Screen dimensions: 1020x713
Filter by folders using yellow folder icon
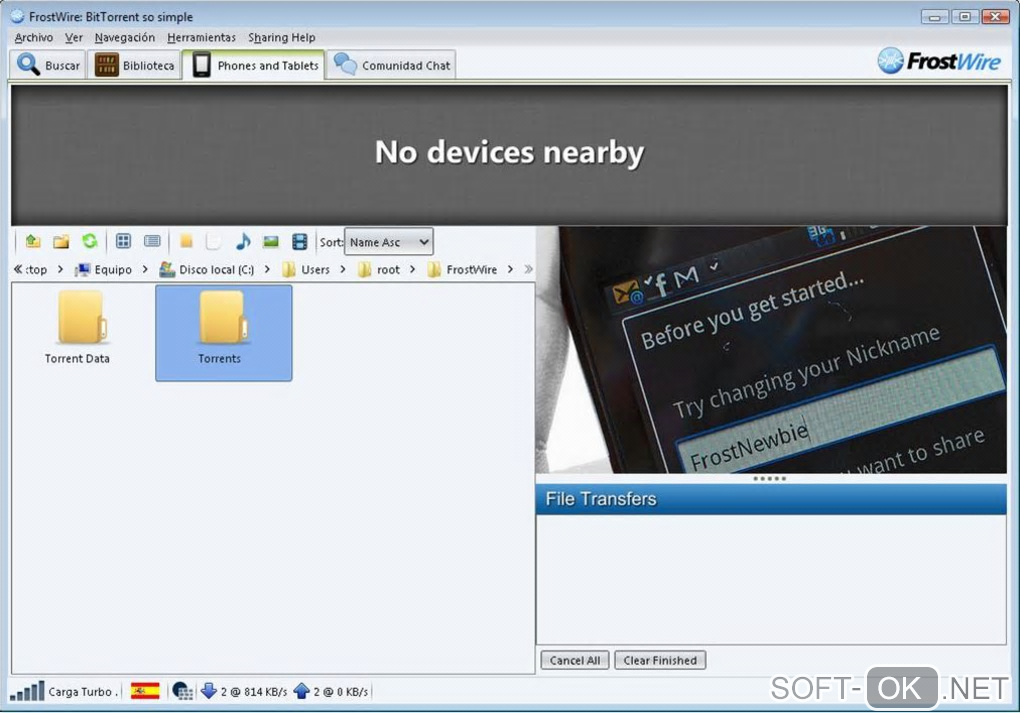[x=186, y=241]
